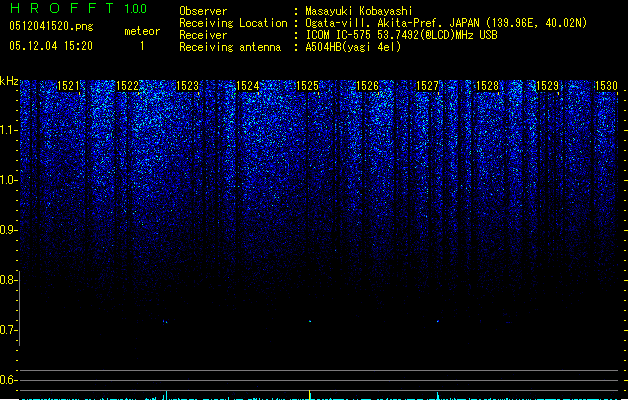
Task: Click the Receiving Location field label
Action: coord(233,23)
